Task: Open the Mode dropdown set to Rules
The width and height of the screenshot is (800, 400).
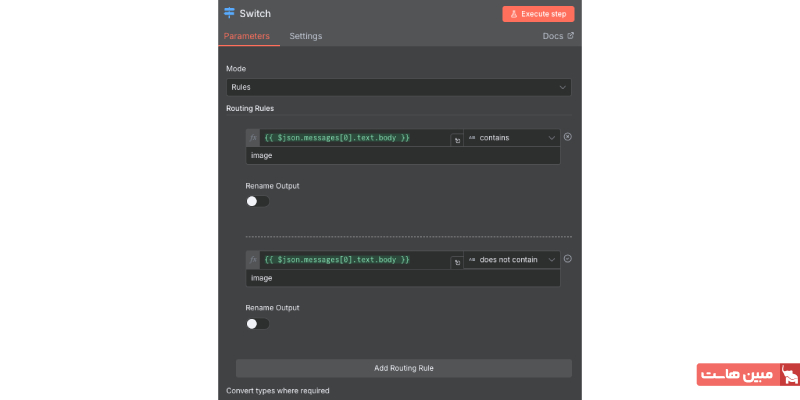Action: pos(398,87)
